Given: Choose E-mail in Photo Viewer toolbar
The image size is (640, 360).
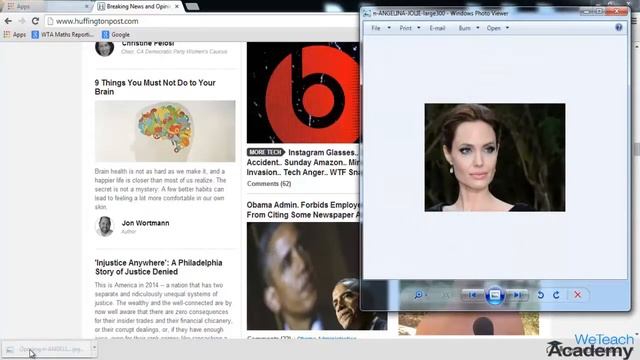Looking at the screenshot, I should [437, 28].
